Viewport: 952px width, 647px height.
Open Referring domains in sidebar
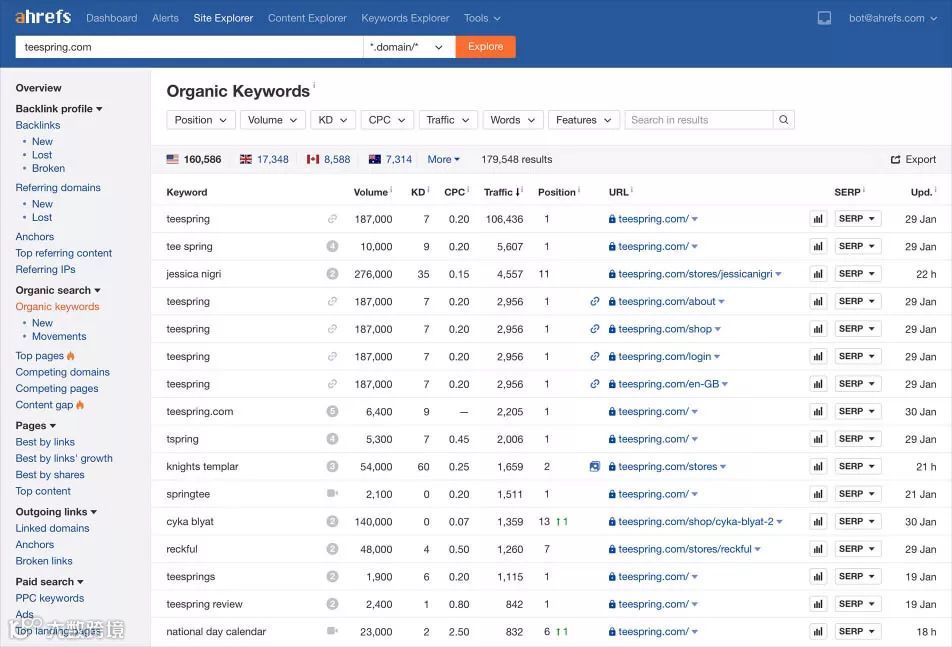tap(58, 188)
